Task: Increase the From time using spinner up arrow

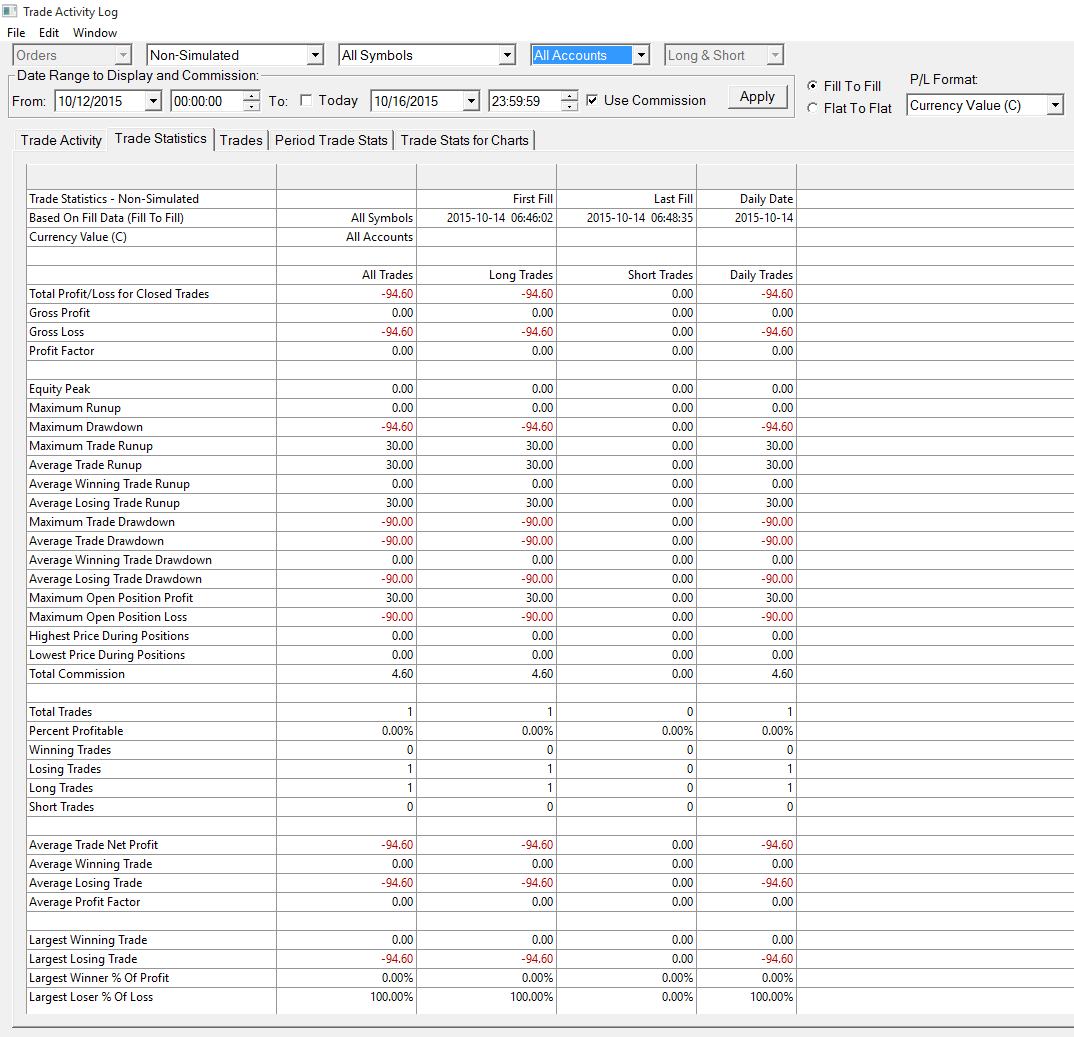Action: coord(251,96)
